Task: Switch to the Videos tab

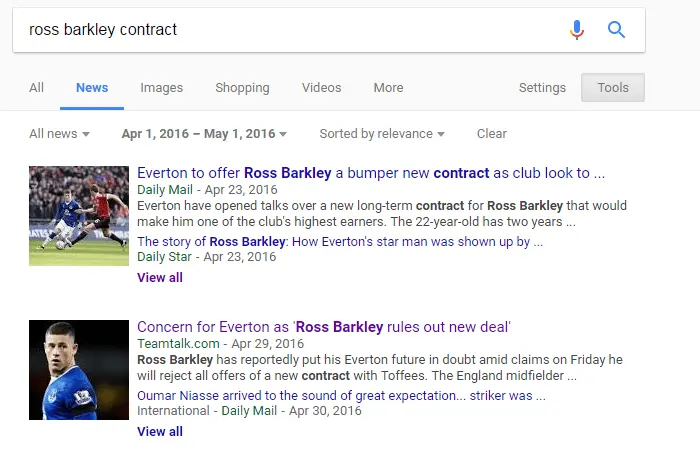Action: tap(321, 88)
